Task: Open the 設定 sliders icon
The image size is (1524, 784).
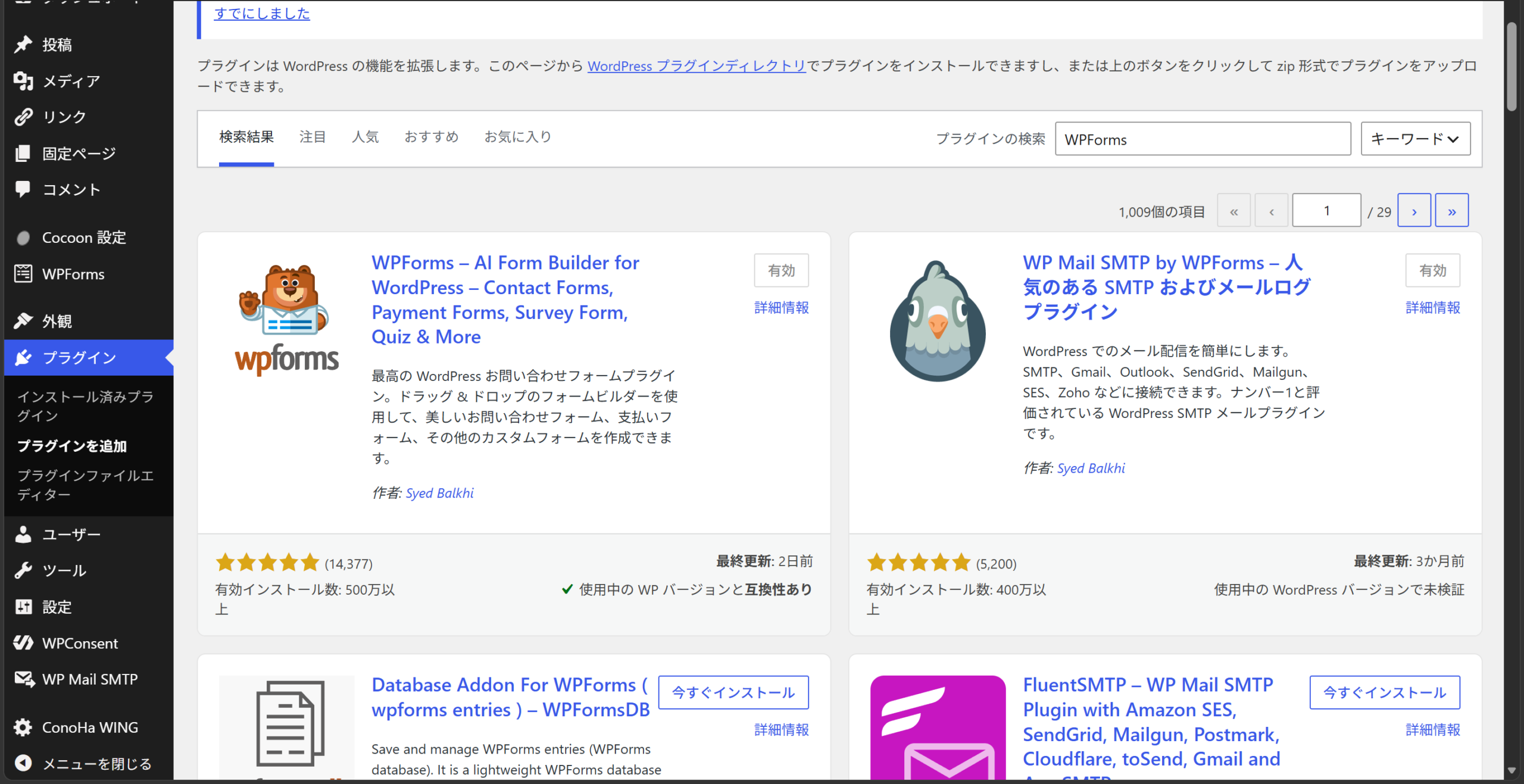Action: [23, 607]
